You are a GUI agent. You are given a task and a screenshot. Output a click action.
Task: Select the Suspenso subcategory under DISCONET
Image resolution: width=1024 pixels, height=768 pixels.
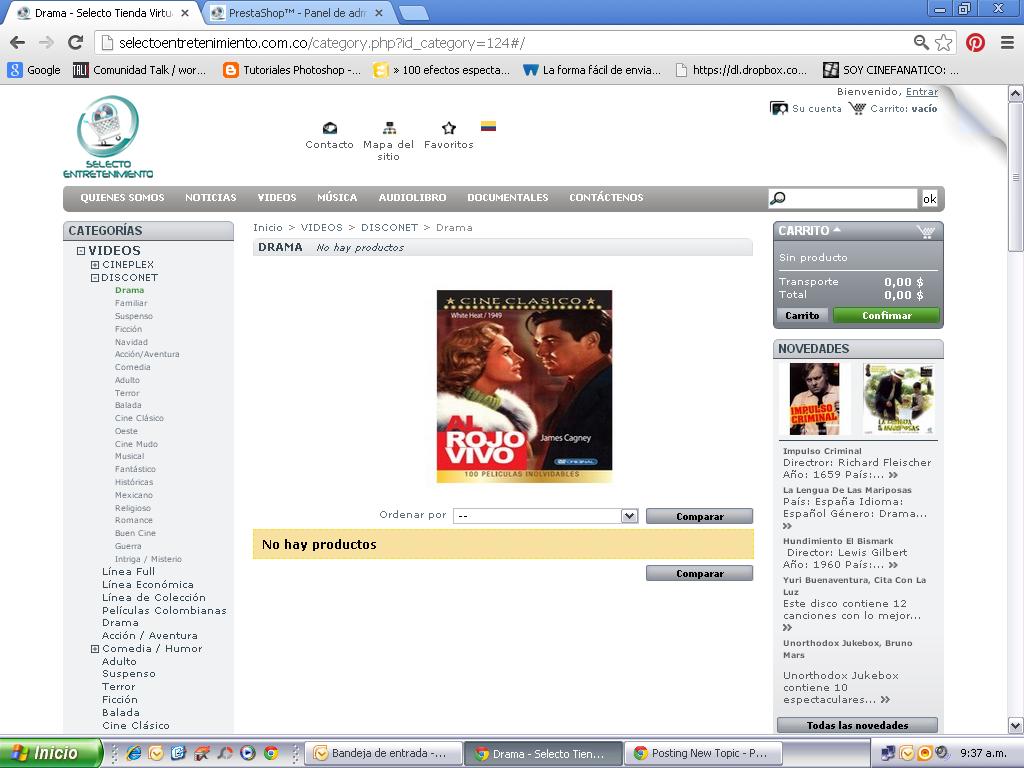point(134,316)
